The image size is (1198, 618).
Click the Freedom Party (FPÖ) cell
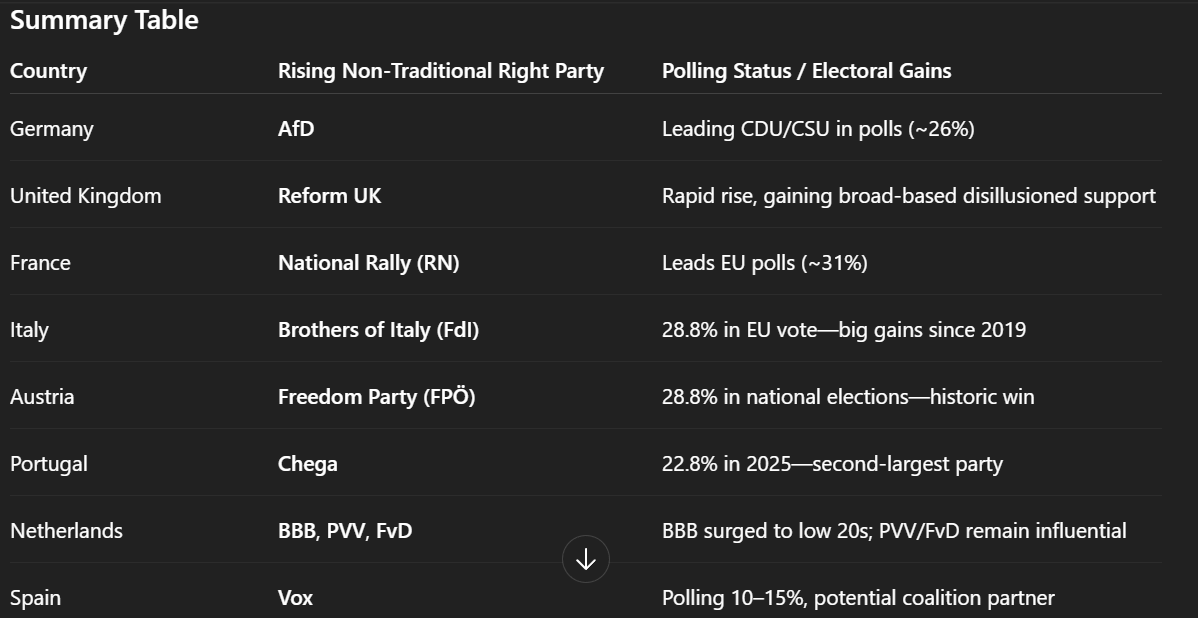coord(376,397)
